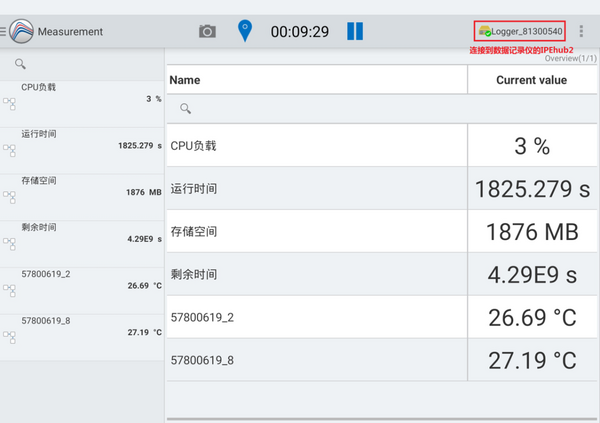This screenshot has width=600, height=423.
Task: Open the three-dot overflow menu
Action: [x=581, y=31]
